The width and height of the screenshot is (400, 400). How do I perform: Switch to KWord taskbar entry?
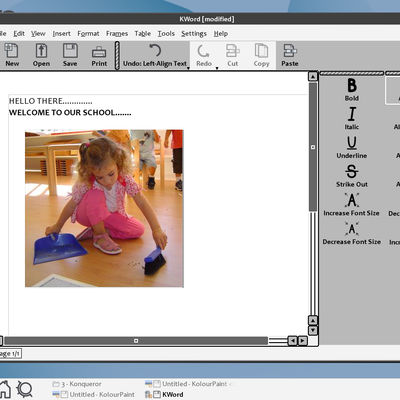(x=164, y=394)
